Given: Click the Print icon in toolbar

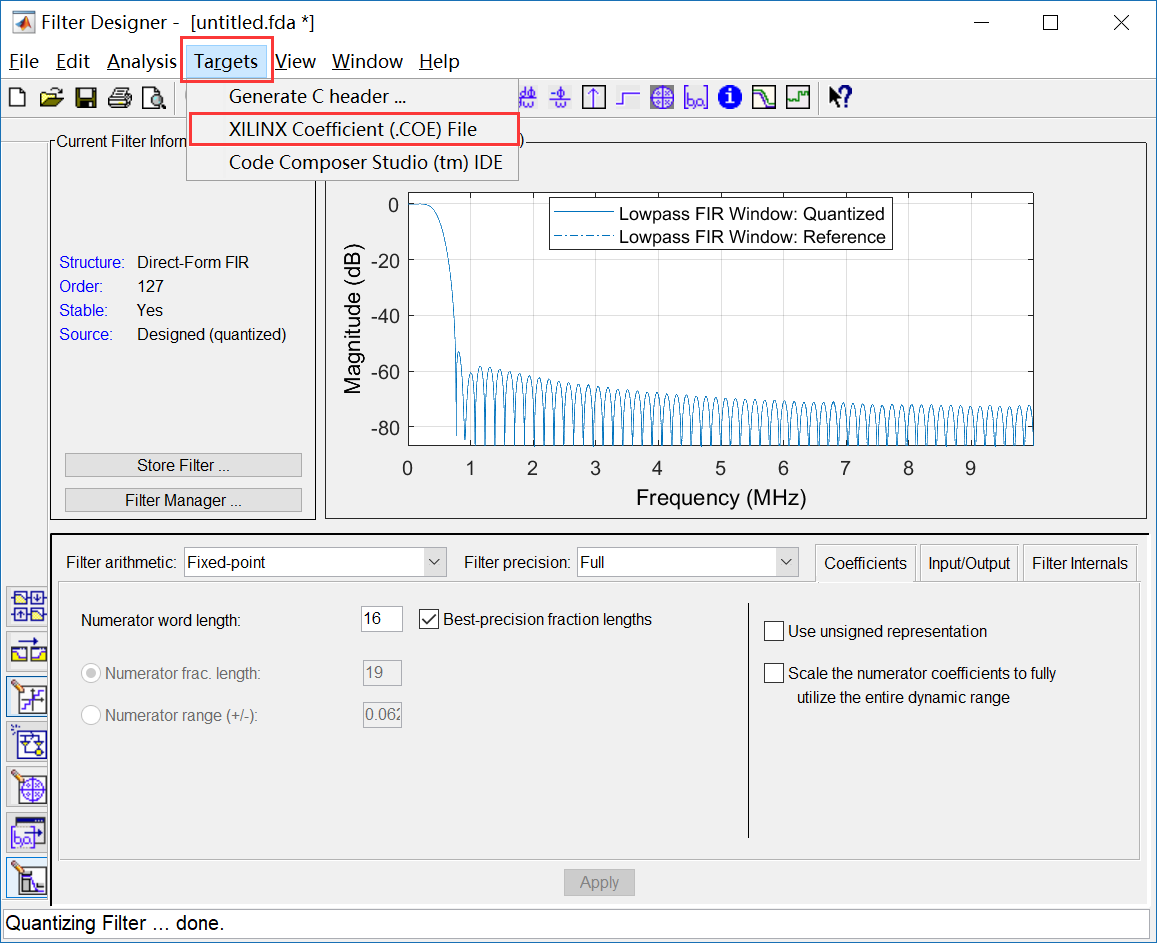Looking at the screenshot, I should 120,97.
